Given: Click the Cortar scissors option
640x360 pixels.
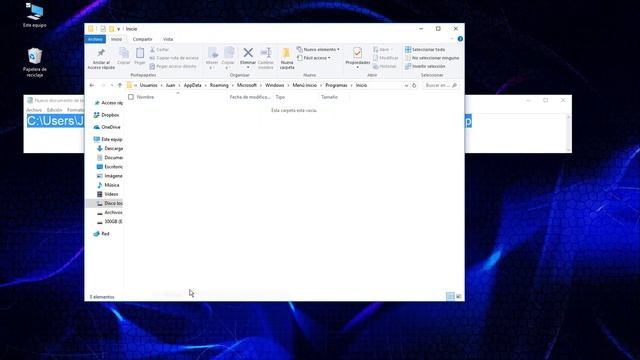Looking at the screenshot, I should point(159,49).
